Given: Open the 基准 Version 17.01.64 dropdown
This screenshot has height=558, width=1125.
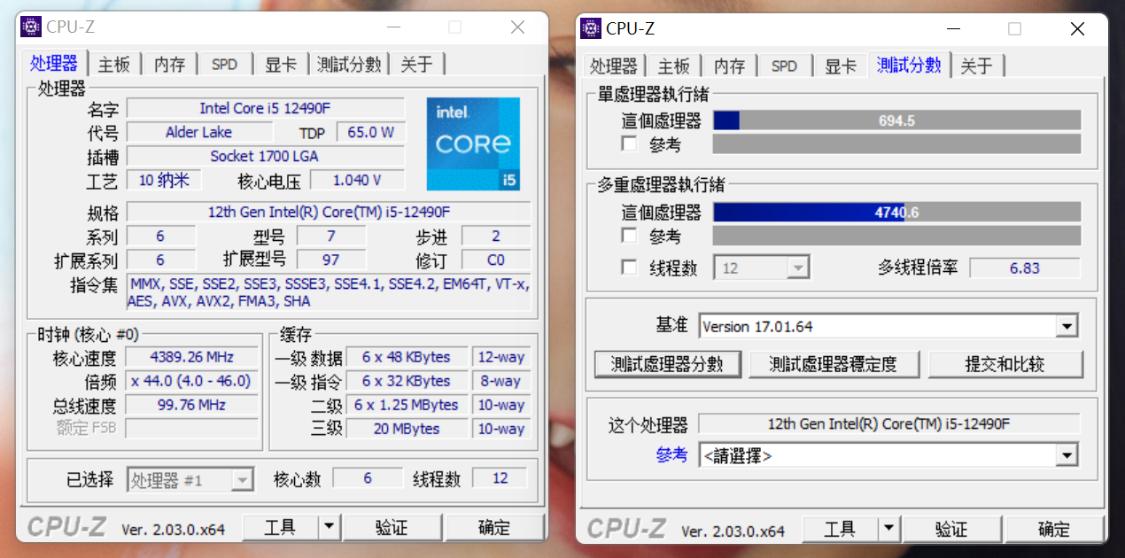Looking at the screenshot, I should coord(888,326).
